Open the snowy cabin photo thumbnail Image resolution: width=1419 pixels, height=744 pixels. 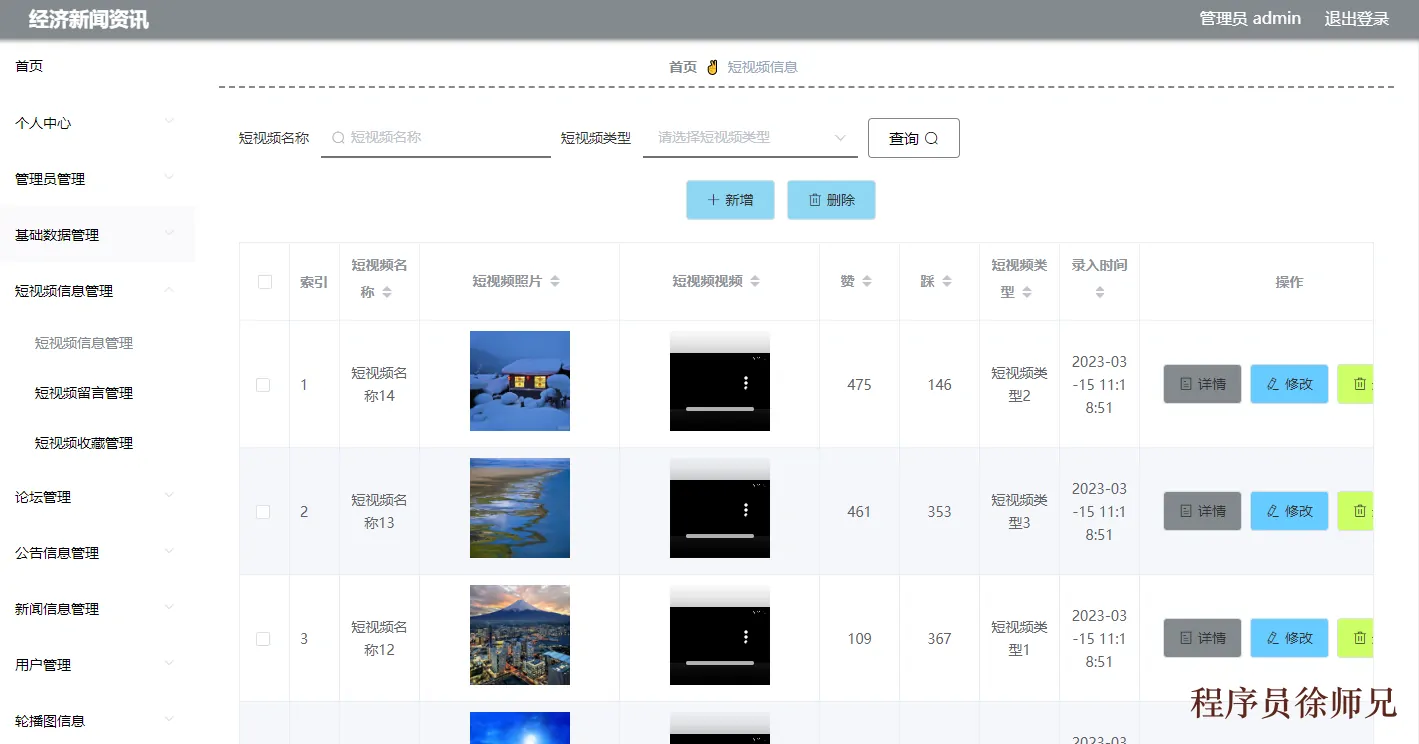pyautogui.click(x=520, y=381)
